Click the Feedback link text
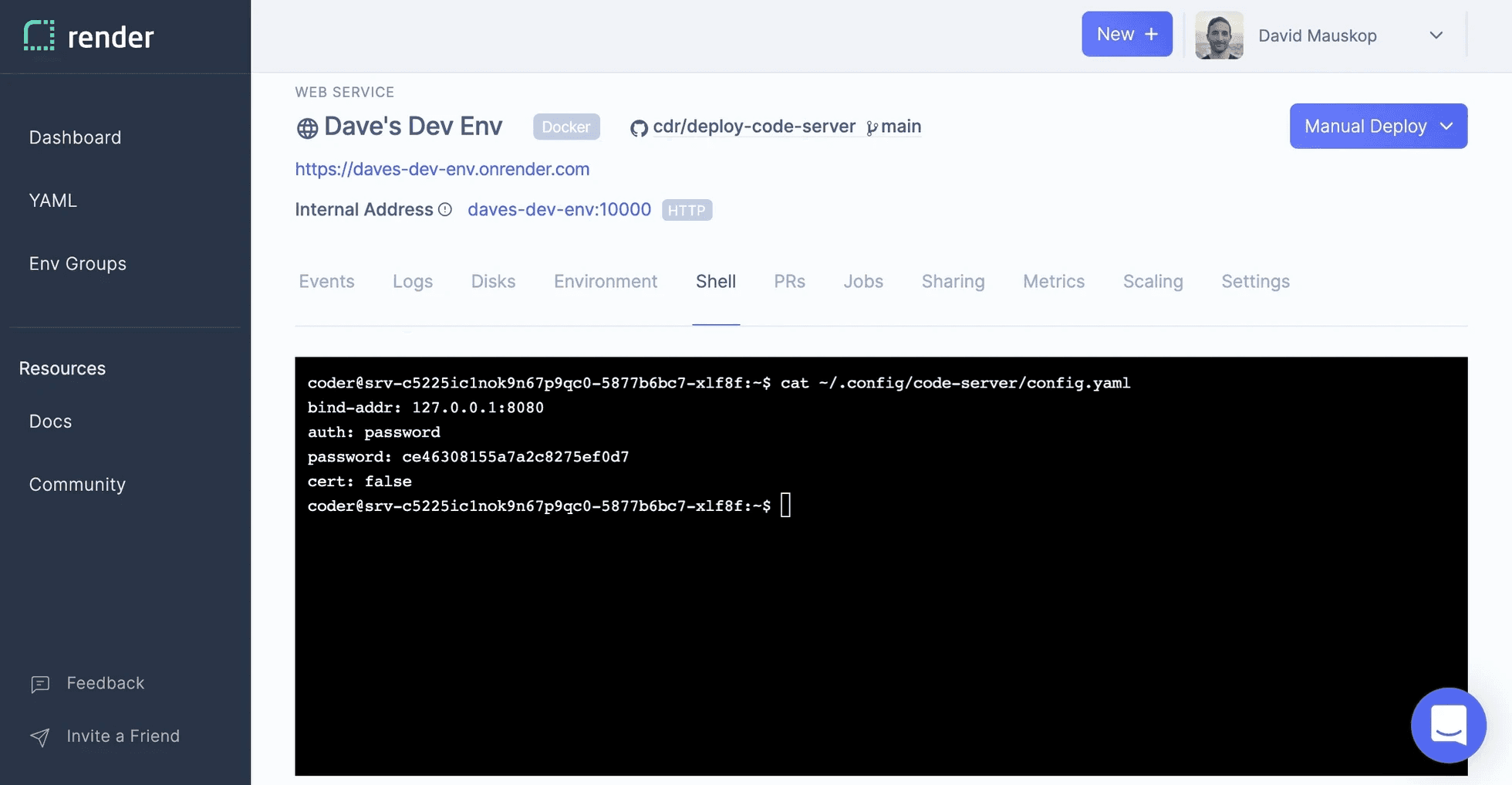 [106, 683]
